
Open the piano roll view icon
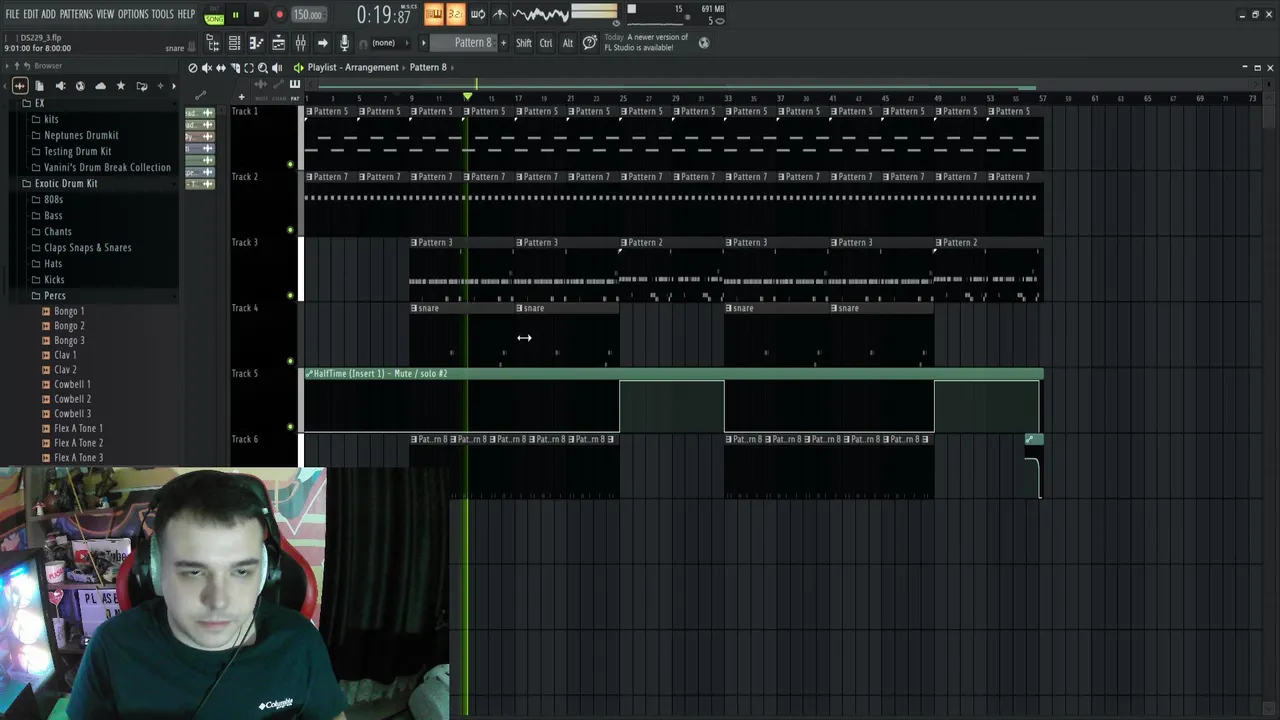click(x=256, y=43)
